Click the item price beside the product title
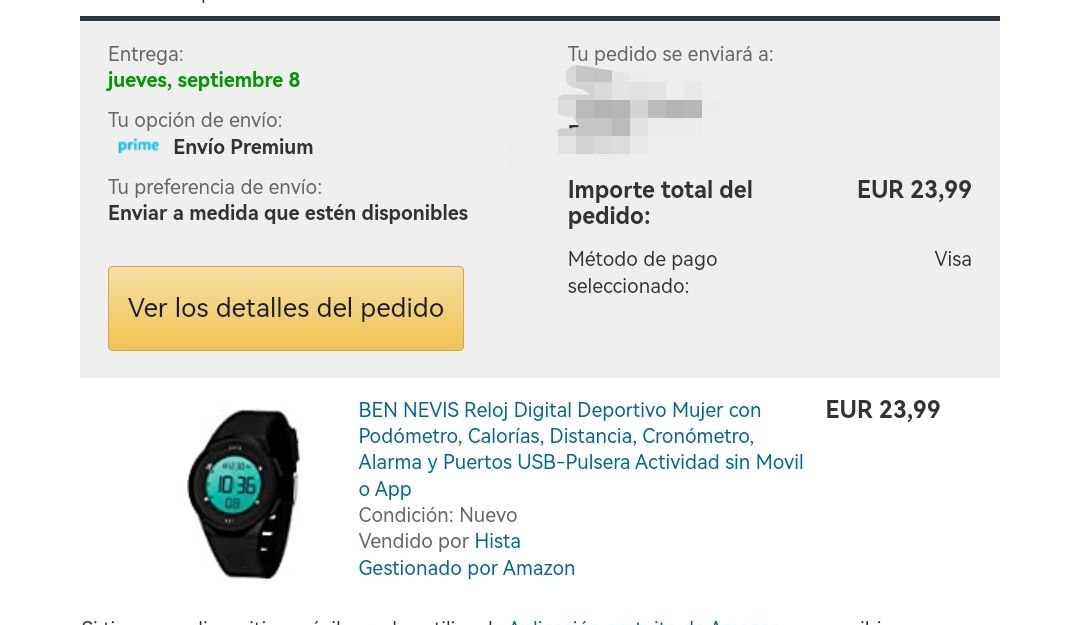The width and height of the screenshot is (1080, 625). tap(882, 409)
